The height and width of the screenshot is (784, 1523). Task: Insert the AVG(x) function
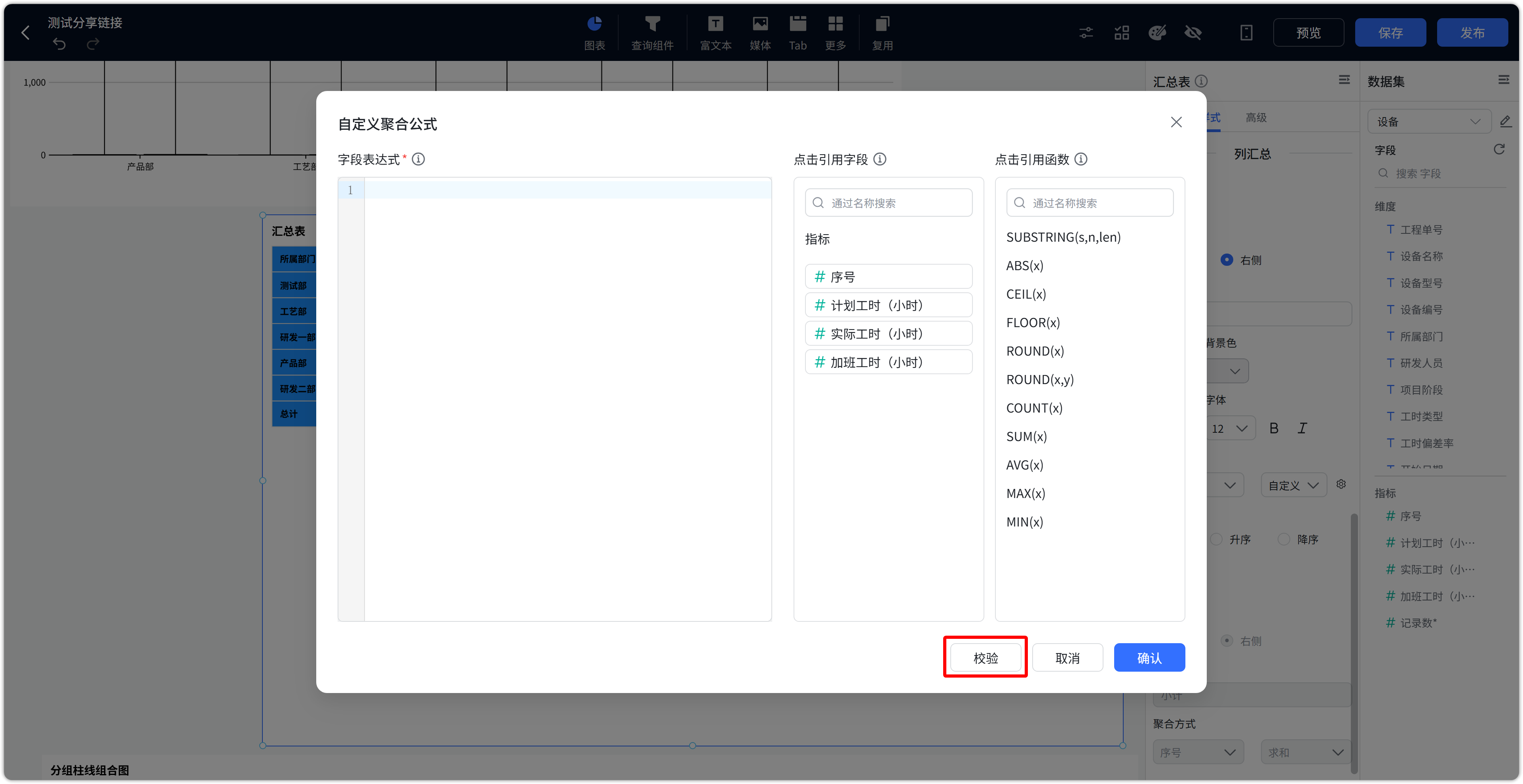pos(1024,464)
